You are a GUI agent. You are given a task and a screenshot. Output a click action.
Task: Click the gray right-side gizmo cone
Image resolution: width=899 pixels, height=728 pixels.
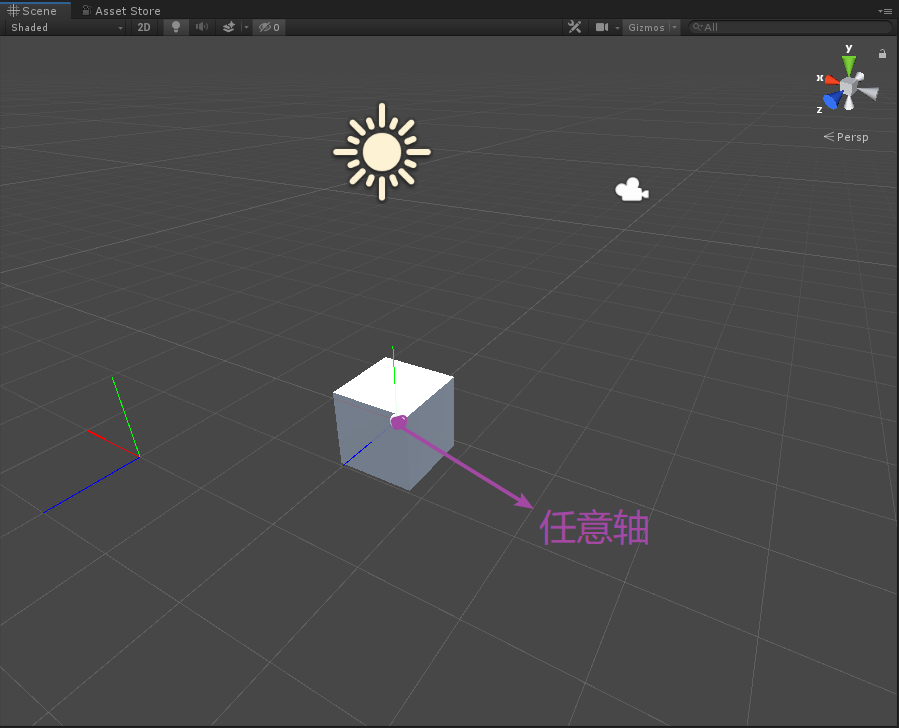(x=869, y=93)
